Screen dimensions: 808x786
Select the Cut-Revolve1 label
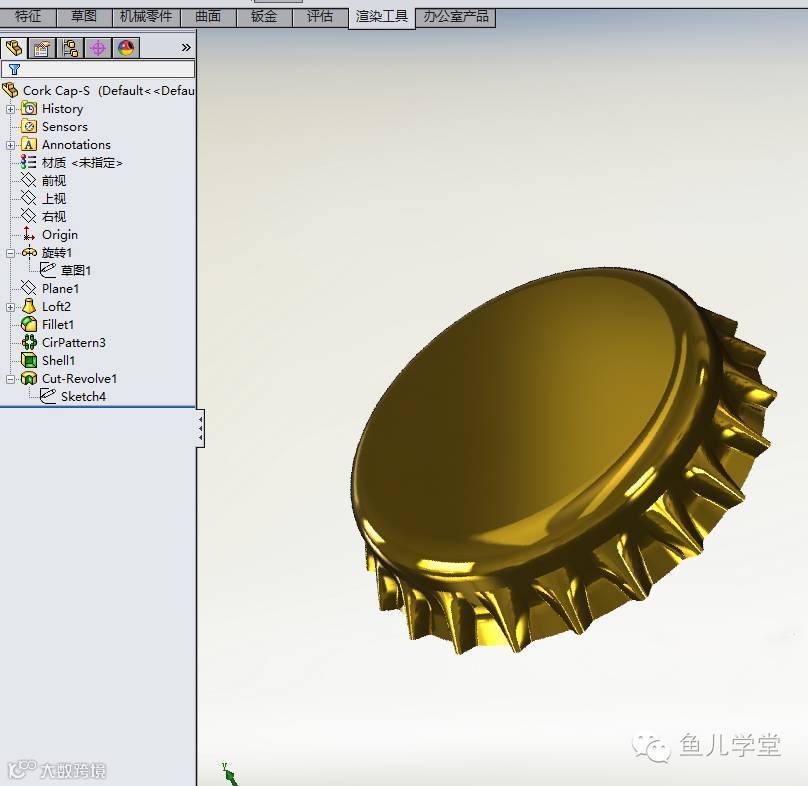79,379
